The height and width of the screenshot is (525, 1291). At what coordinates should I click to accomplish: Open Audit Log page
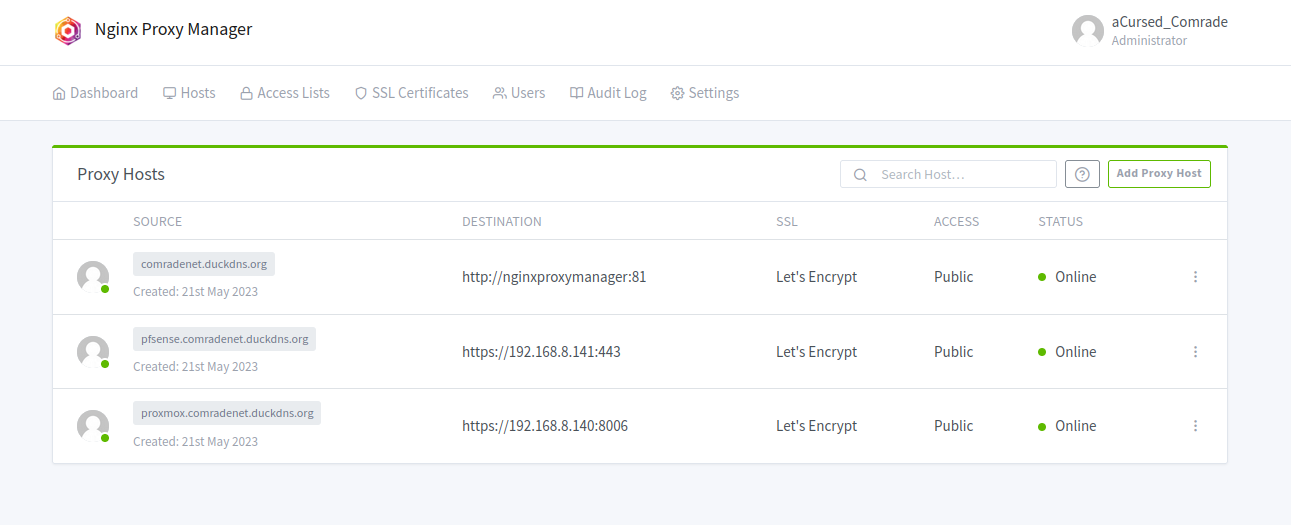(x=608, y=93)
